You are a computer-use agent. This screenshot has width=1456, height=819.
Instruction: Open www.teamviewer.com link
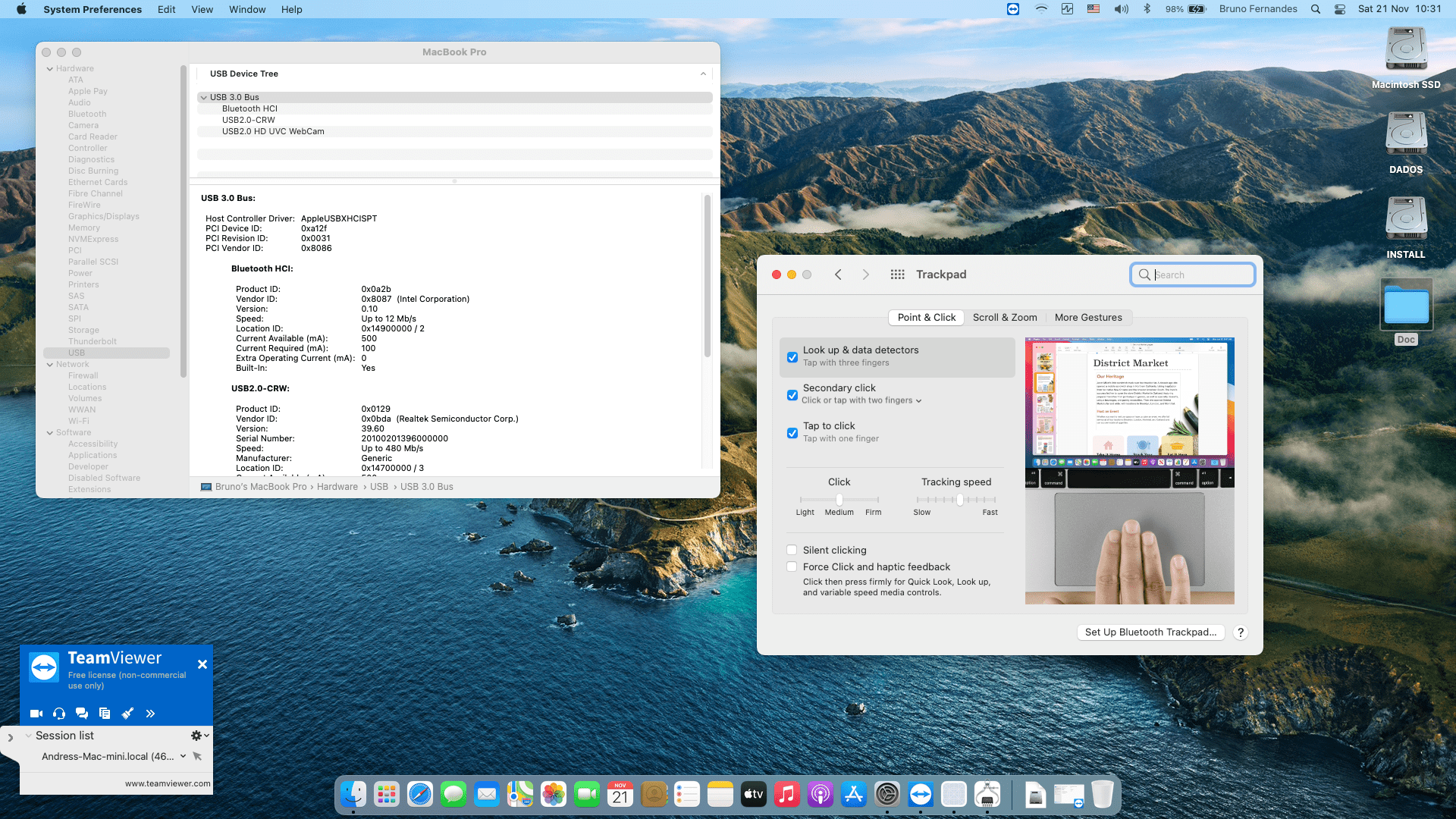168,783
